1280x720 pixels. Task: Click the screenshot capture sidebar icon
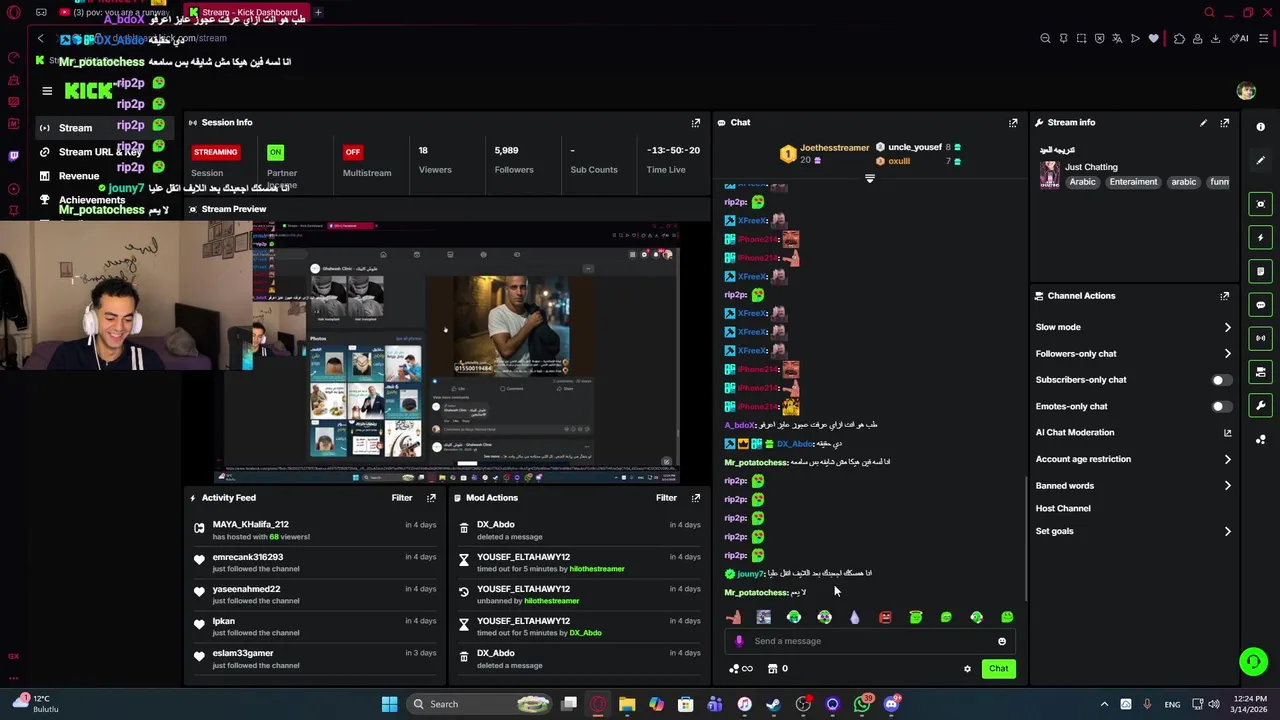click(x=1261, y=204)
